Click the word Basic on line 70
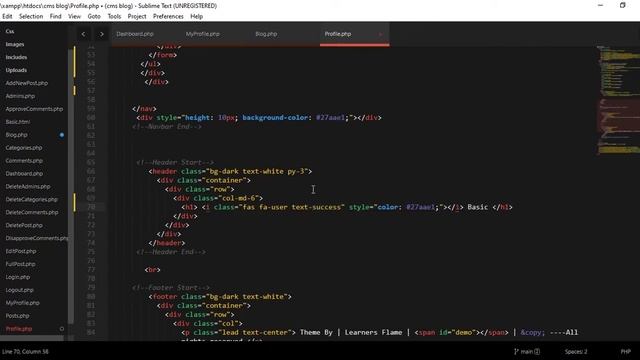The height and width of the screenshot is (360, 640). point(478,207)
